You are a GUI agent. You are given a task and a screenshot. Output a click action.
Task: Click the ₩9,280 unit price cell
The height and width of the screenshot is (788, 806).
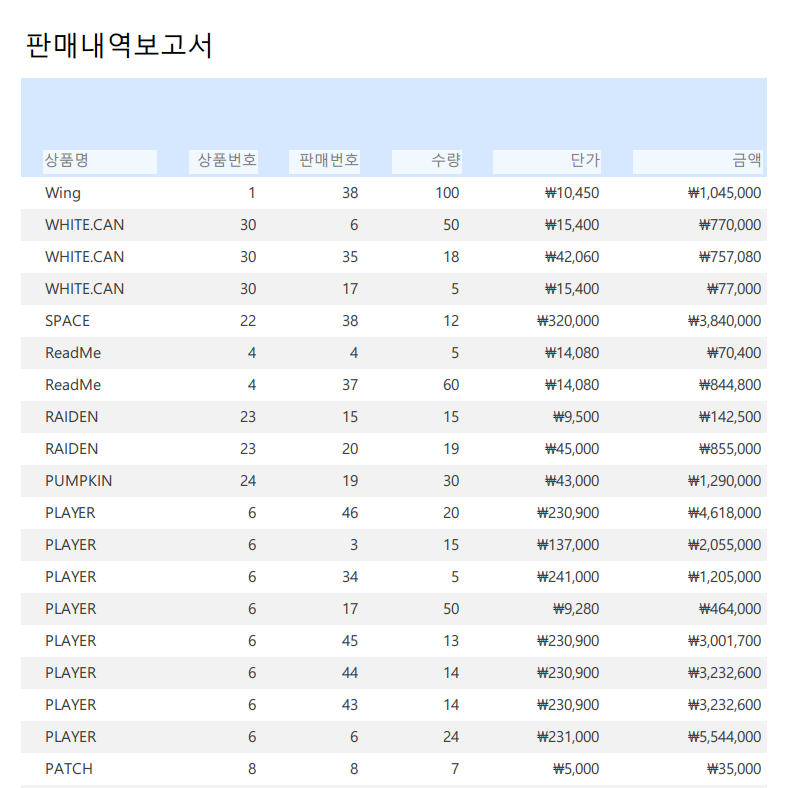pos(576,609)
